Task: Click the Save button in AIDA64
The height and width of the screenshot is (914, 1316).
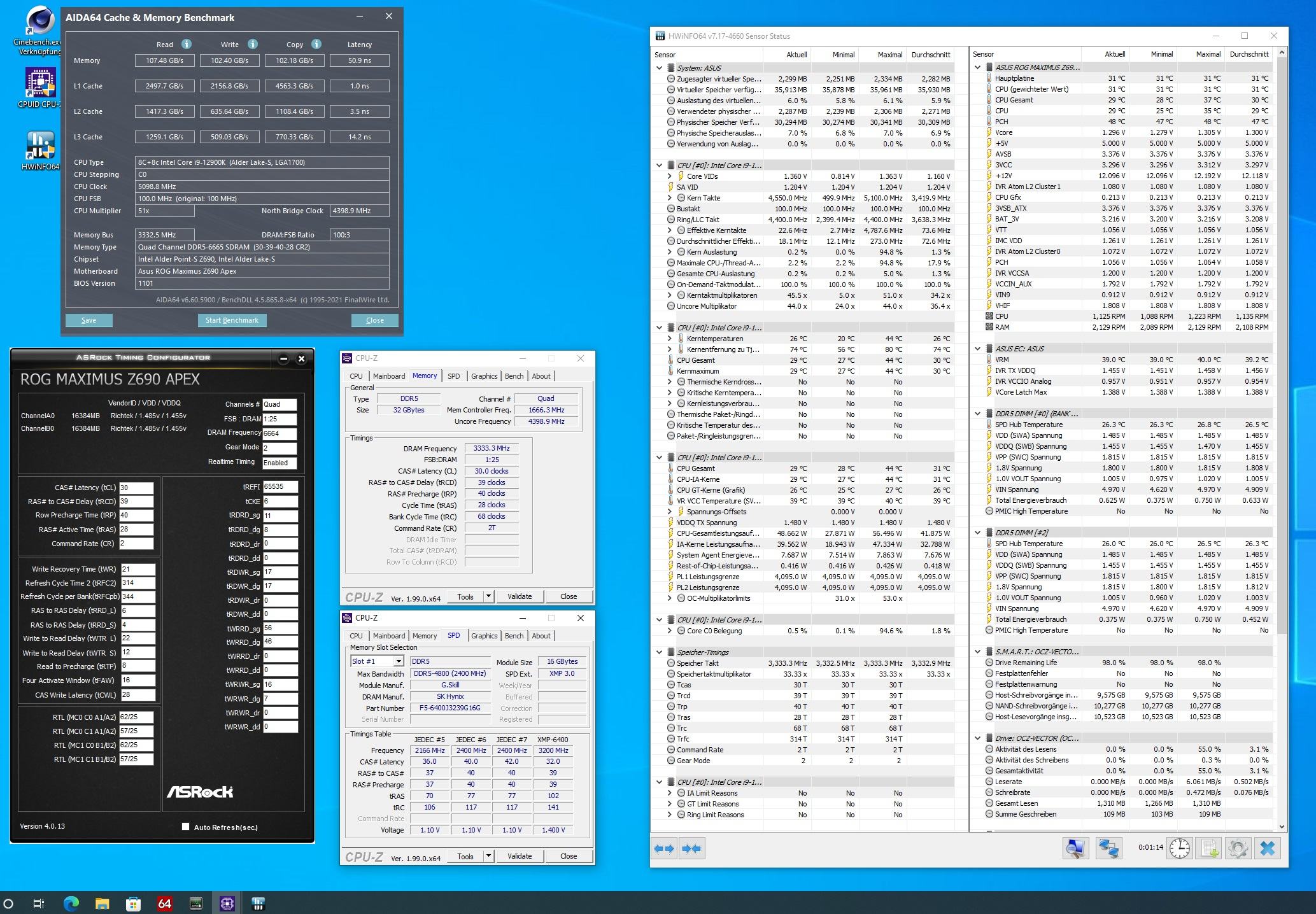Action: pyautogui.click(x=88, y=320)
